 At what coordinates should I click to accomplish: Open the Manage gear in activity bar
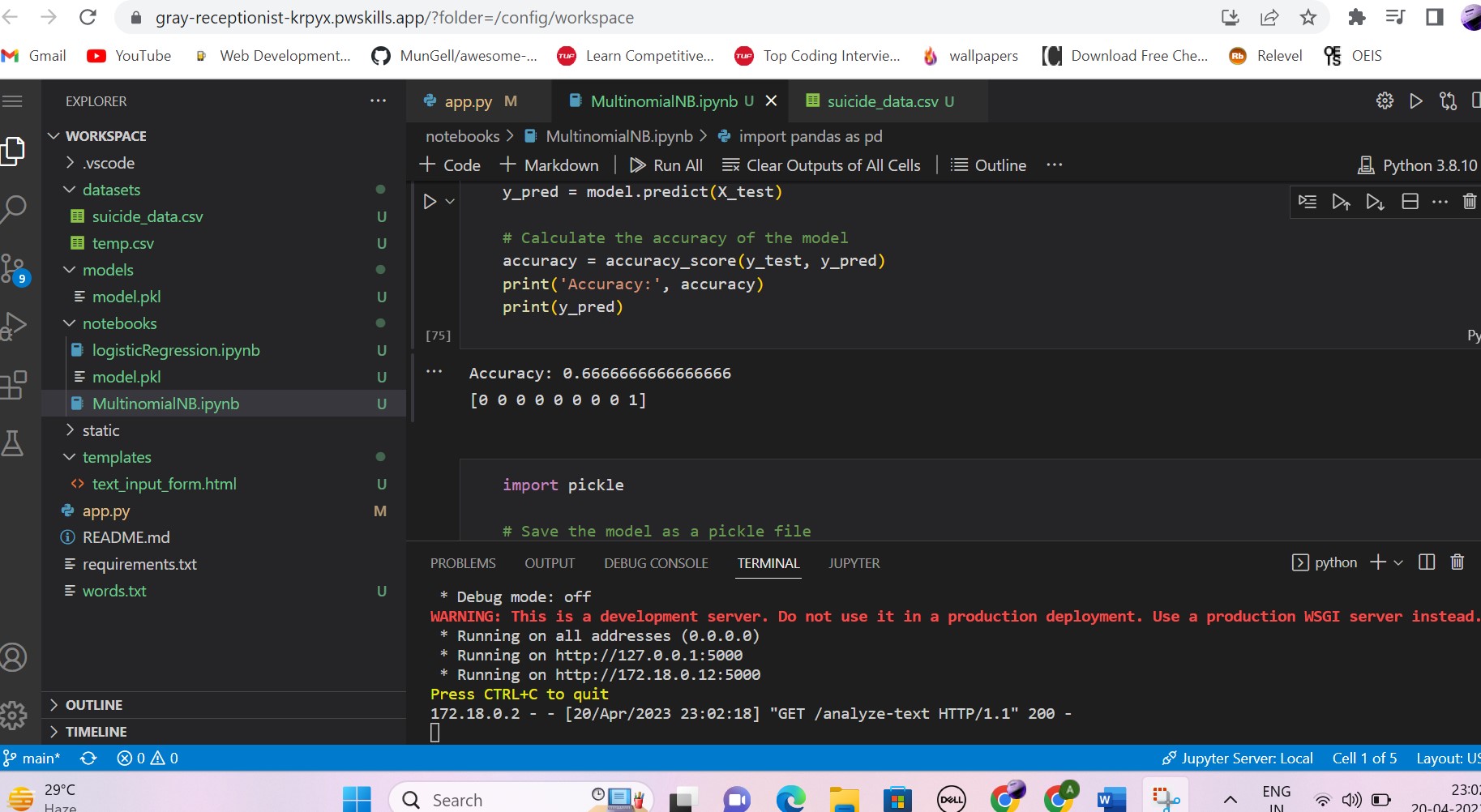click(x=13, y=716)
